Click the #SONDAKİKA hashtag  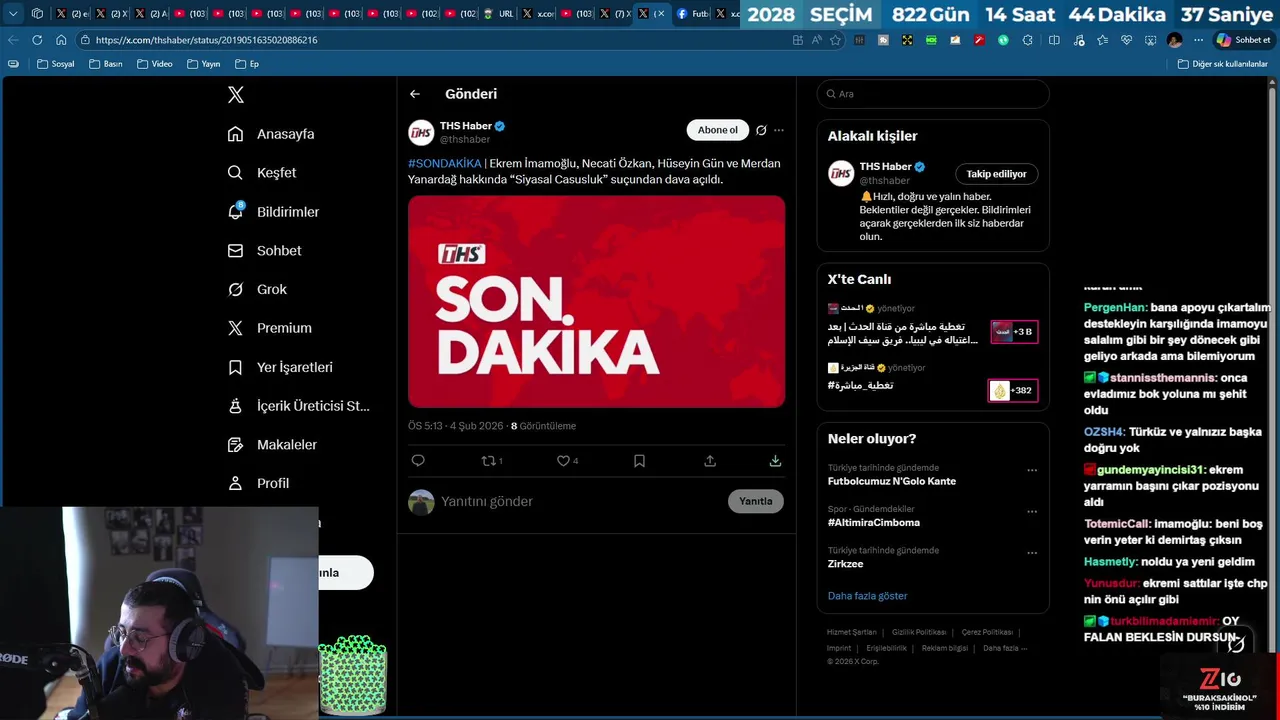pos(444,163)
